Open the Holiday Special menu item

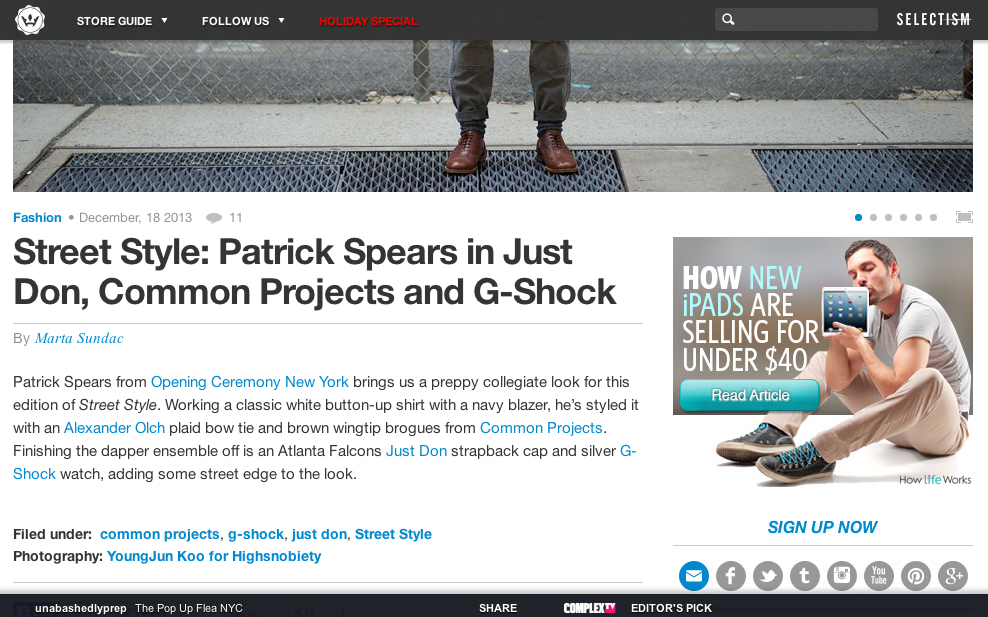pos(368,21)
